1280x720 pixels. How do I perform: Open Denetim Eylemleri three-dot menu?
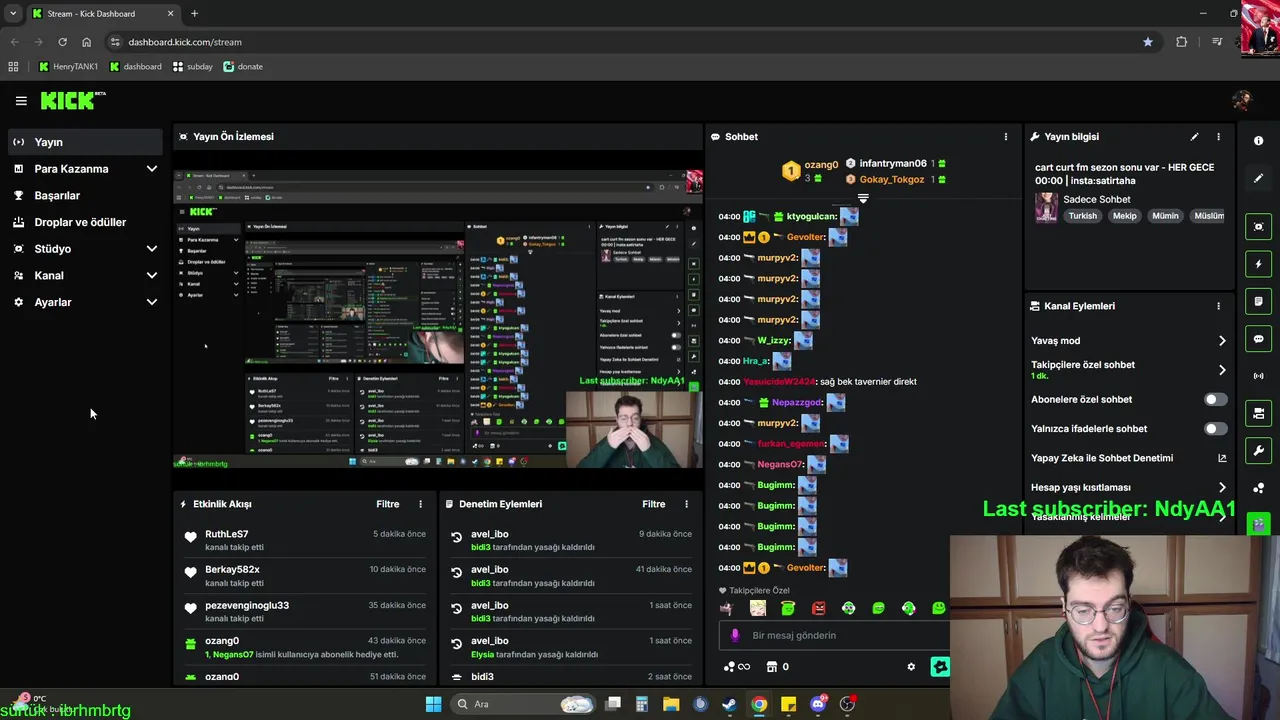pyautogui.click(x=686, y=504)
